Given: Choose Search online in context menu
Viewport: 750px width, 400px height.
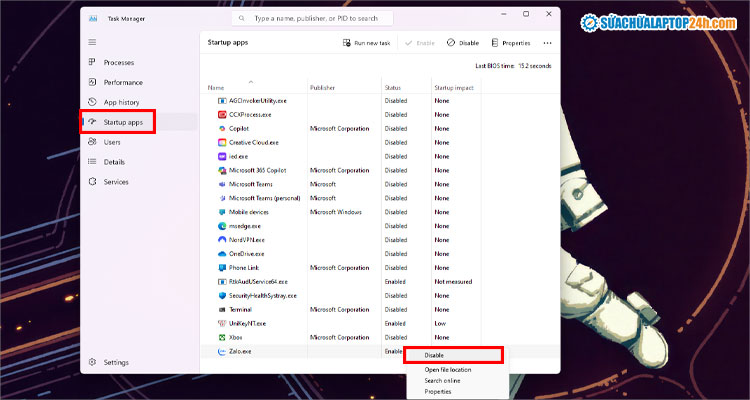Looking at the screenshot, I should [x=441, y=381].
